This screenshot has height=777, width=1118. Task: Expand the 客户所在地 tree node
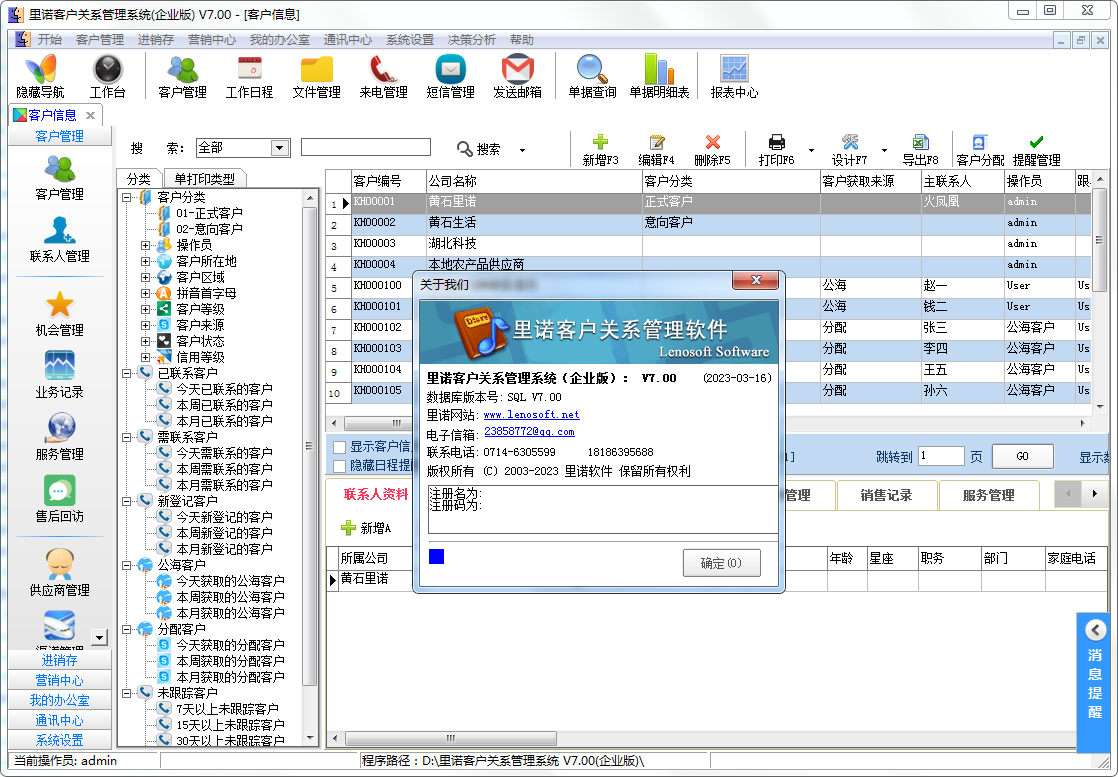click(145, 262)
